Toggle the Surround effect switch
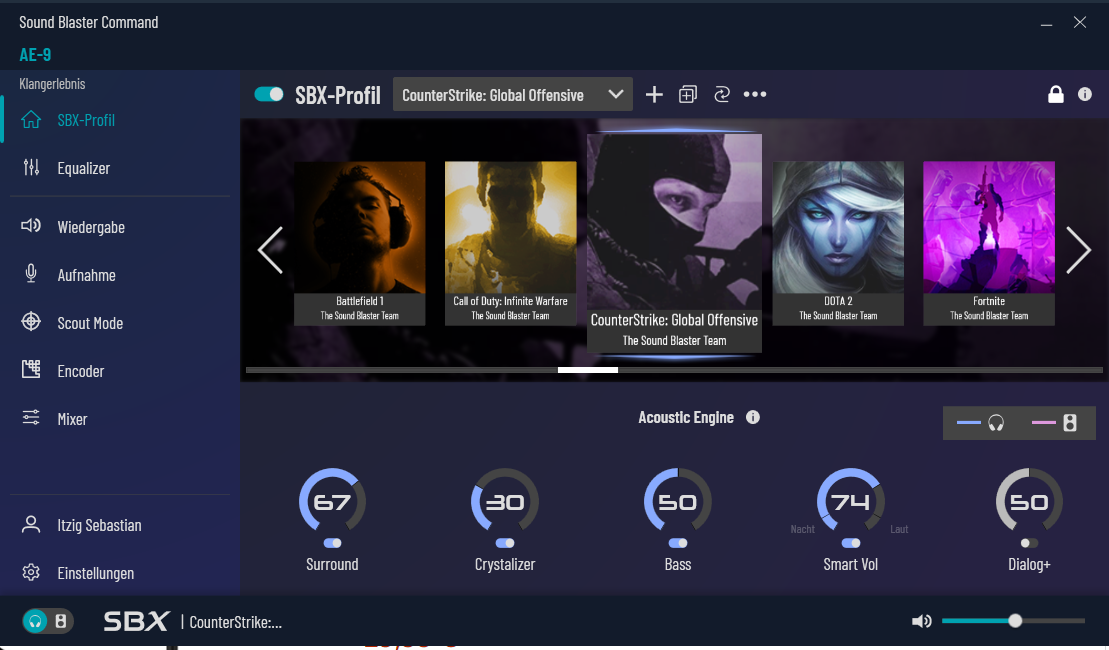 pos(332,543)
